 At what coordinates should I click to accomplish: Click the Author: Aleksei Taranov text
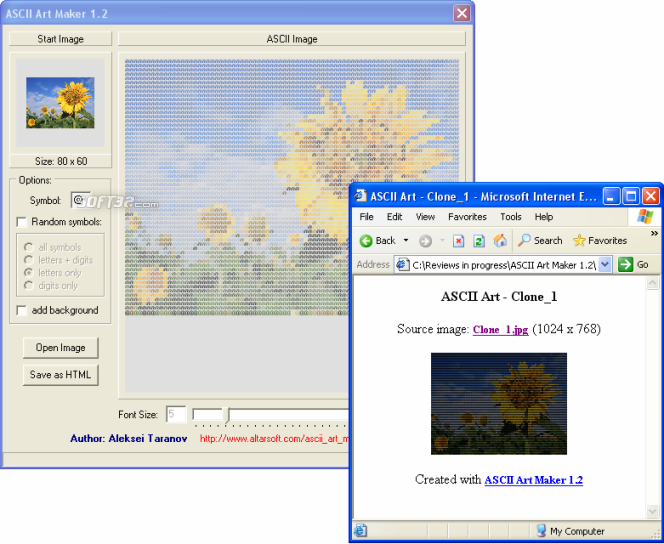(129, 439)
